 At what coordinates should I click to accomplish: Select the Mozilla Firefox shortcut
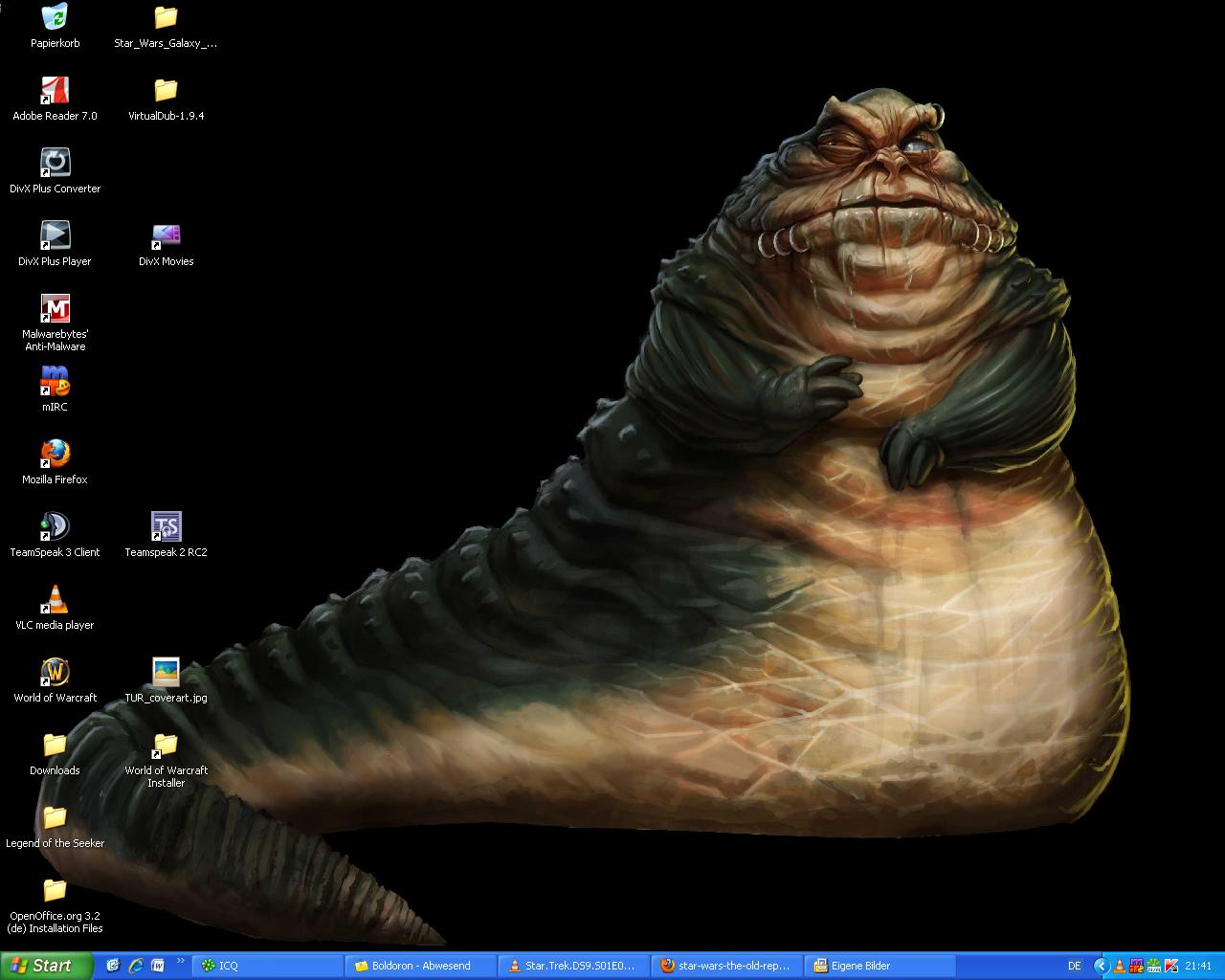[x=55, y=462]
